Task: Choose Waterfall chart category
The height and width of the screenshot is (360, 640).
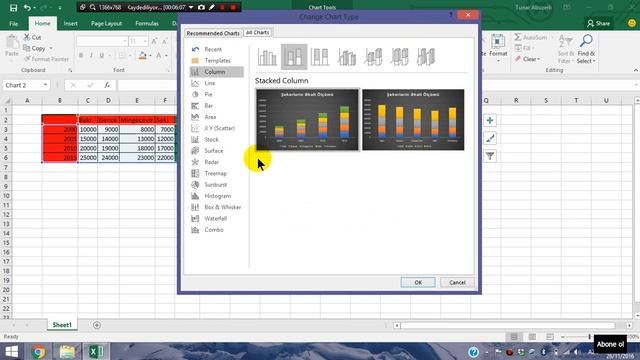Action: pyautogui.click(x=217, y=219)
